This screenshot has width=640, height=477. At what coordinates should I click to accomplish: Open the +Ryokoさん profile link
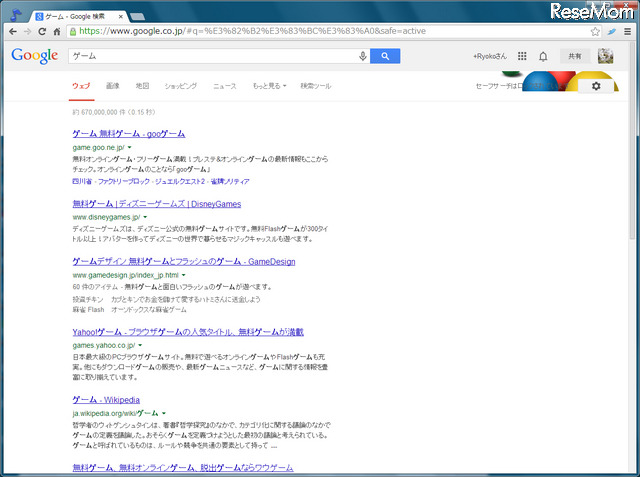(x=490, y=56)
